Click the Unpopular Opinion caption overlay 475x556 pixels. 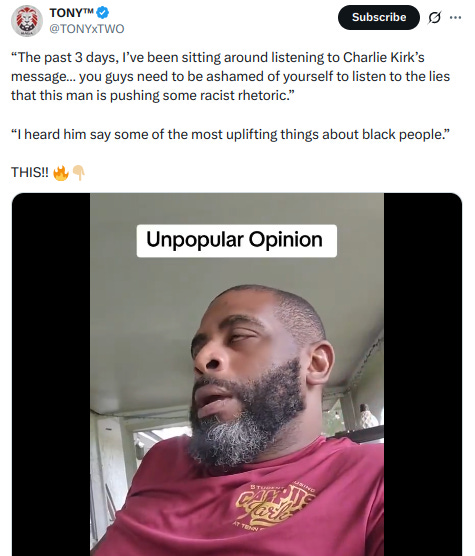pyautogui.click(x=236, y=240)
